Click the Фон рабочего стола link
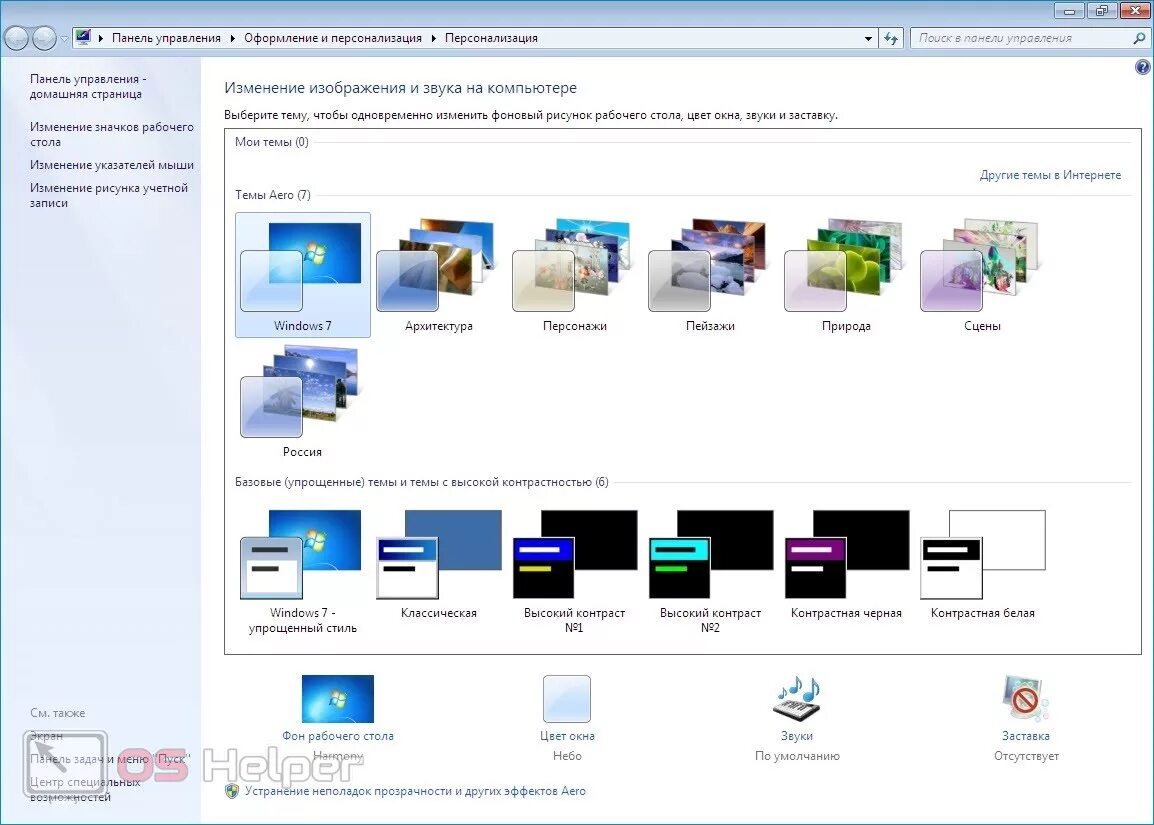This screenshot has height=825, width=1154. tap(338, 736)
